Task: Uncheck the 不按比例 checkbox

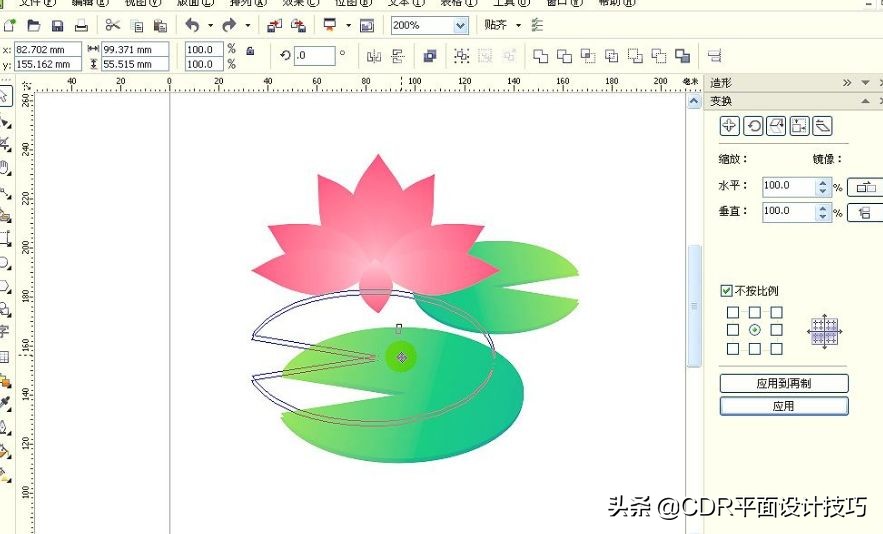Action: click(726, 291)
